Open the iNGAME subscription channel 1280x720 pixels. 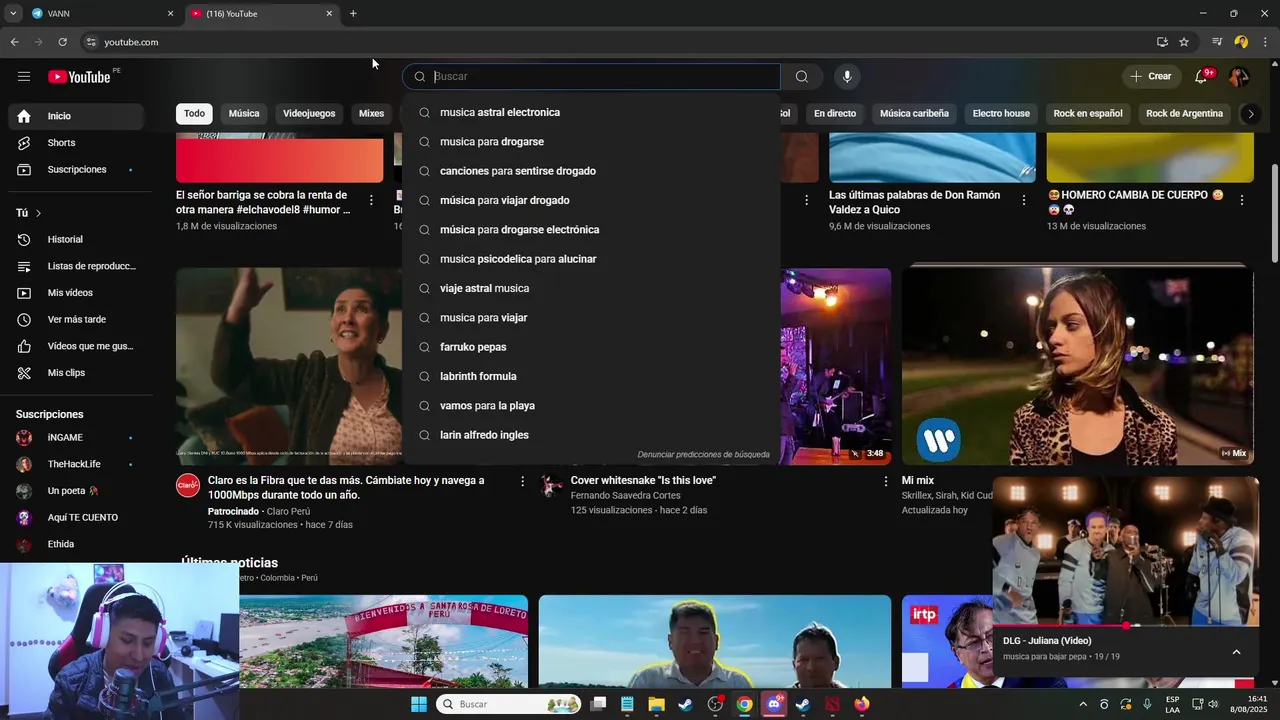pos(78,438)
